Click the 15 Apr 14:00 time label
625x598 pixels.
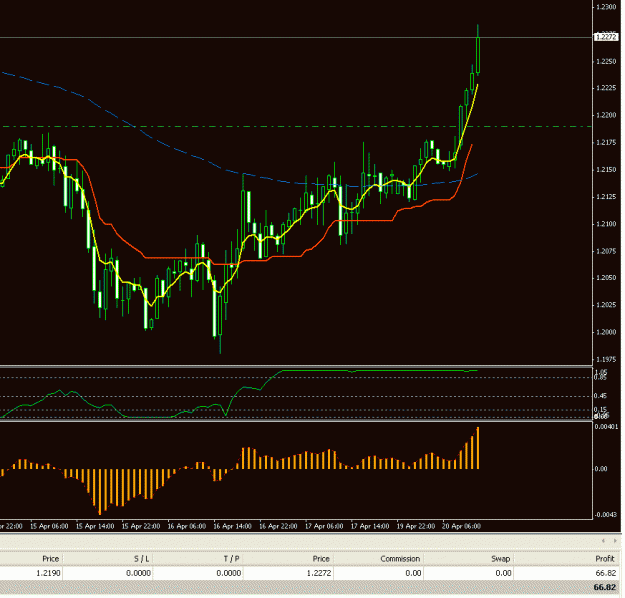(95, 526)
